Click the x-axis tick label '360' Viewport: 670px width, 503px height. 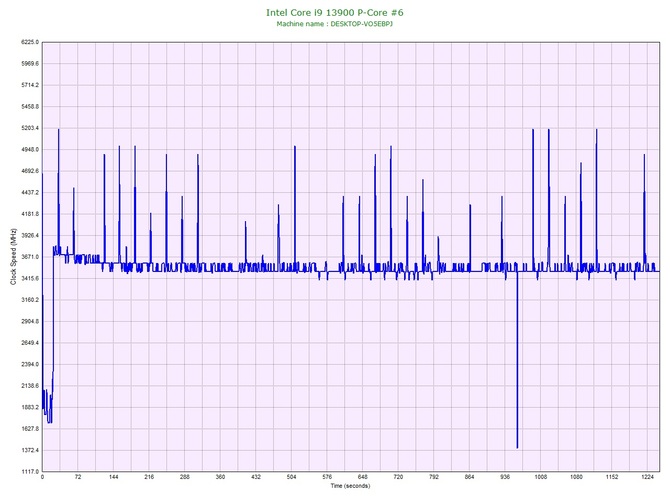[220, 477]
